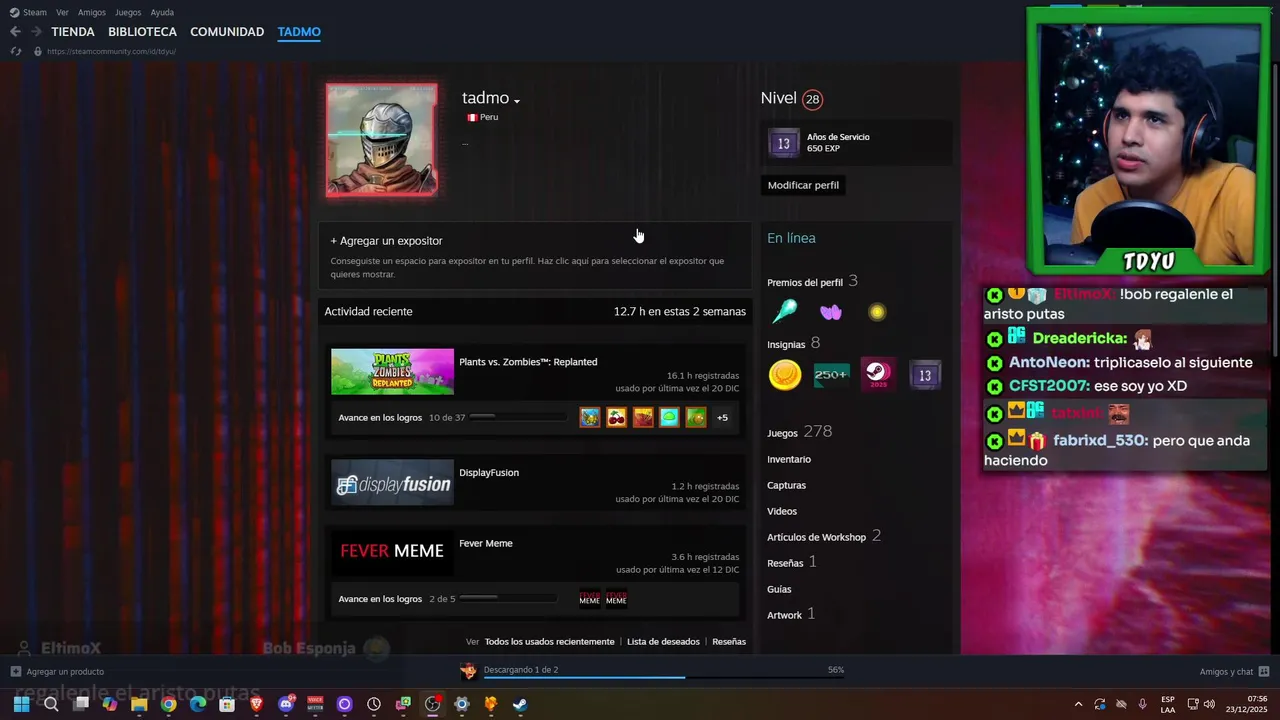Image resolution: width=1280 pixels, height=720 pixels.
Task: Open the Insignias link
Action: coord(786,344)
